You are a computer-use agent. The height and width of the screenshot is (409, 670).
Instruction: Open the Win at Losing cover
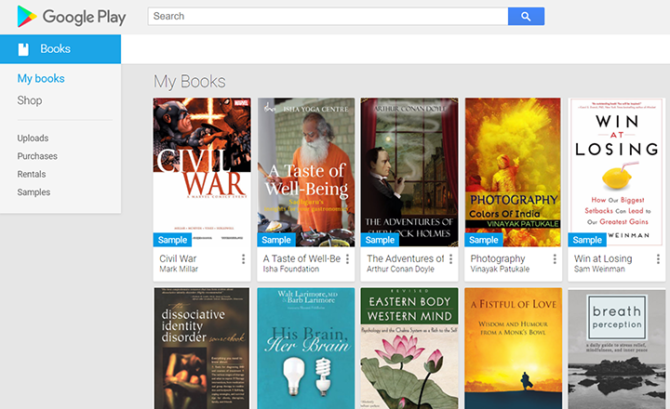(617, 172)
